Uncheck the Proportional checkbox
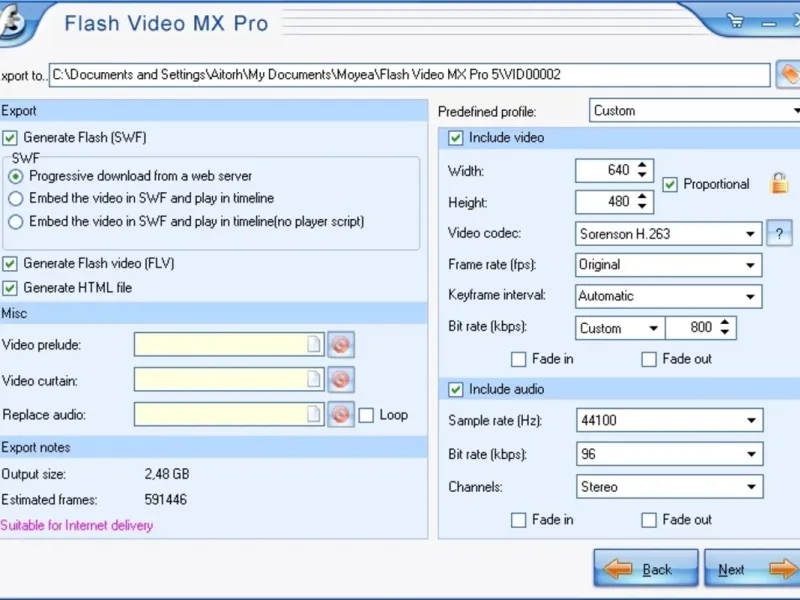The image size is (800, 600). [x=670, y=185]
